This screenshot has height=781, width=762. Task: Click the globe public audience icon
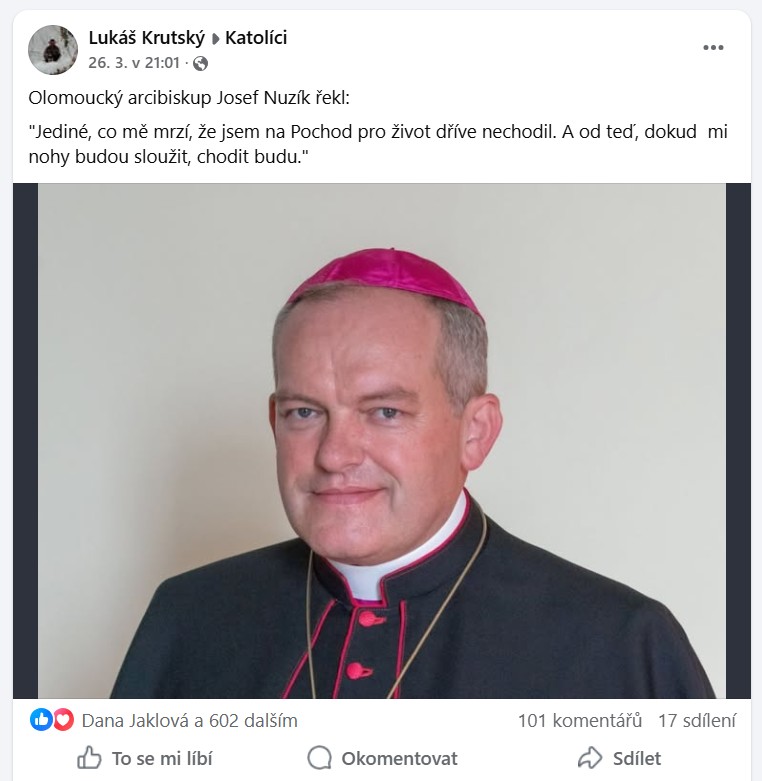[200, 63]
